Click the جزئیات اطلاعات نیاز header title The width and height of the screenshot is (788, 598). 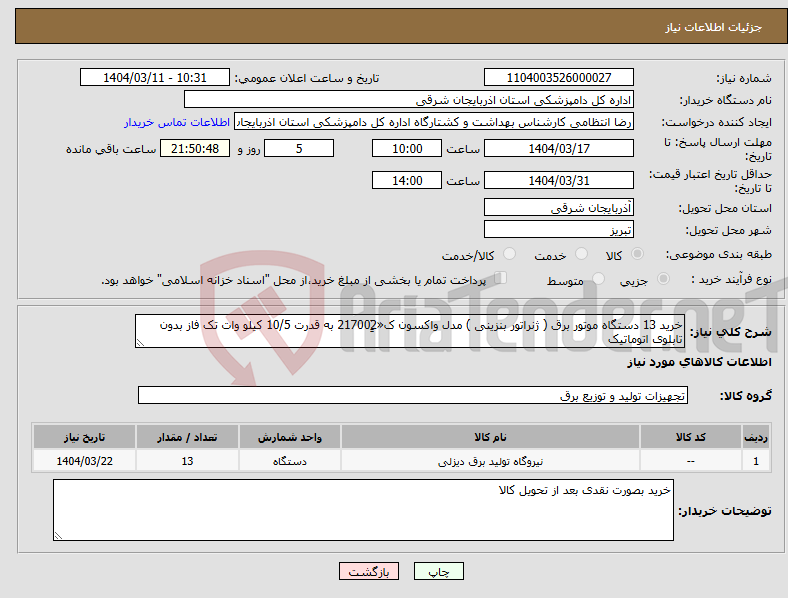pyautogui.click(x=714, y=27)
